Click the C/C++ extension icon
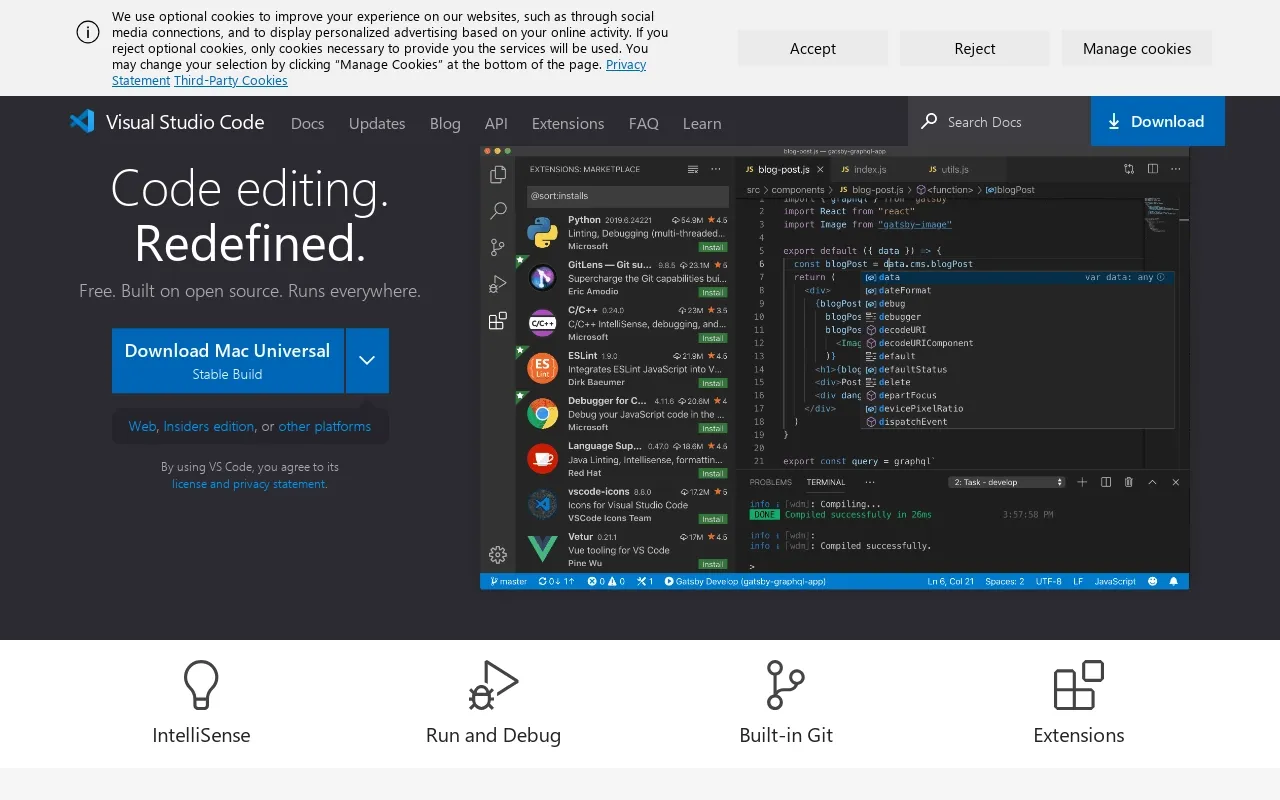 pyautogui.click(x=542, y=323)
